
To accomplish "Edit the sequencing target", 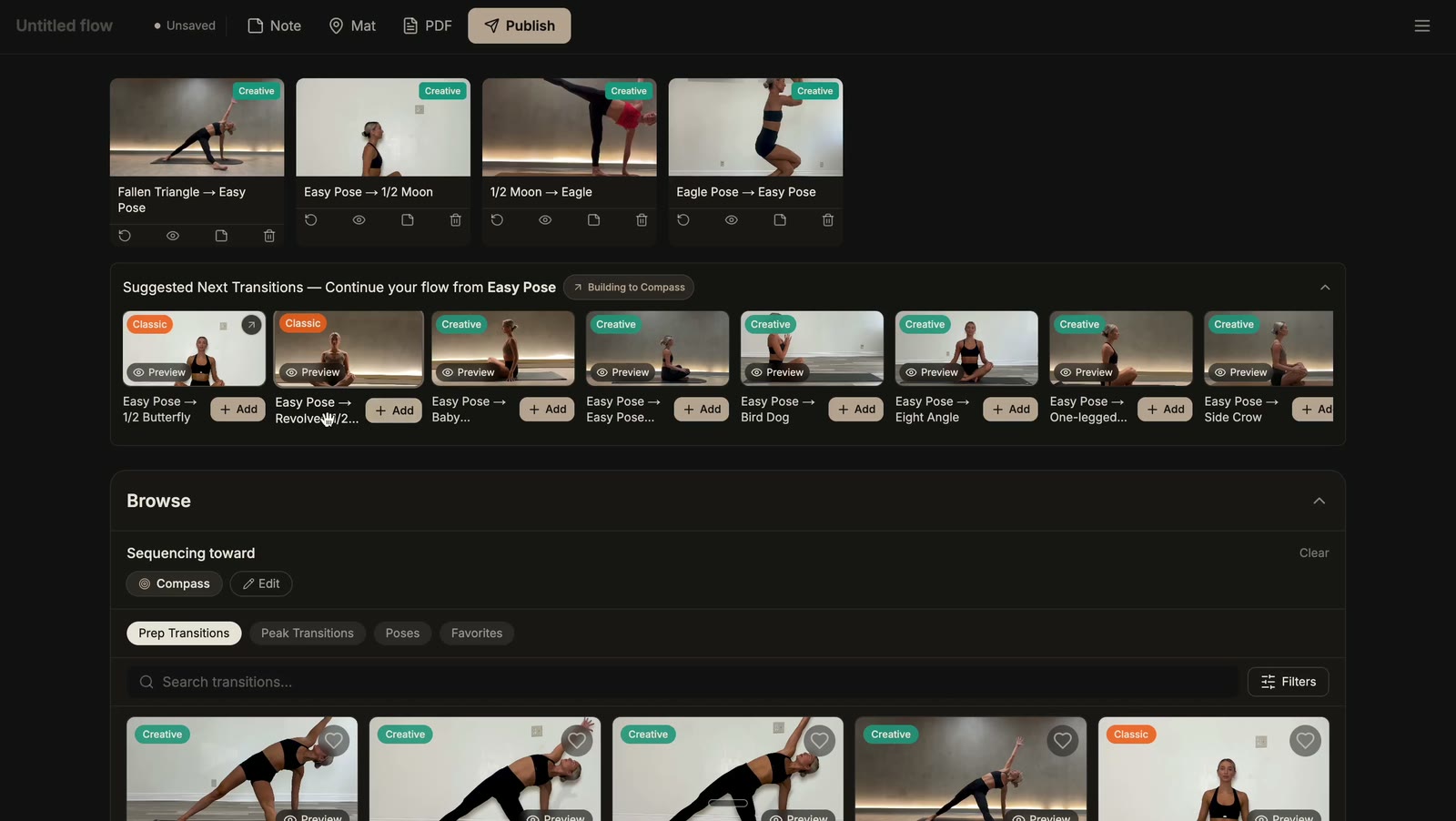I will [x=261, y=583].
